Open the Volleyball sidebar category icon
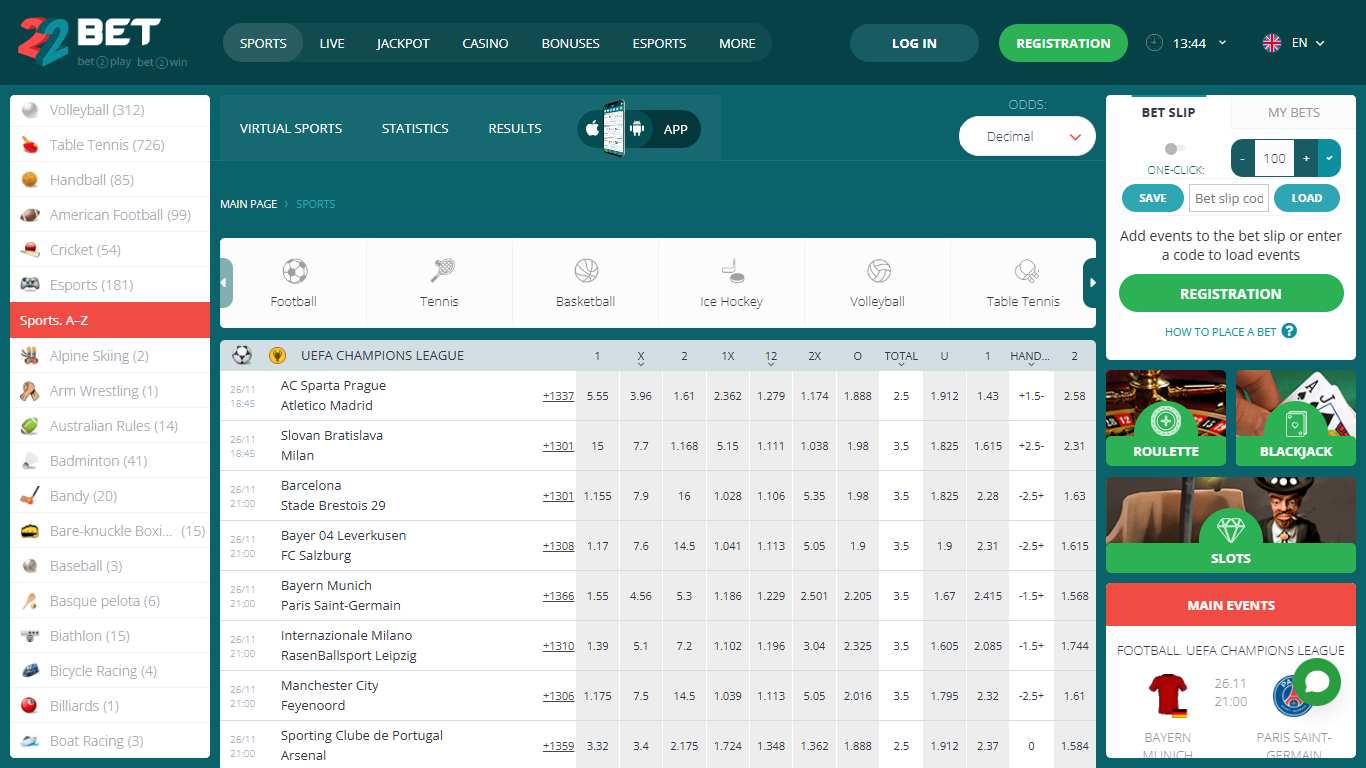 pos(30,110)
